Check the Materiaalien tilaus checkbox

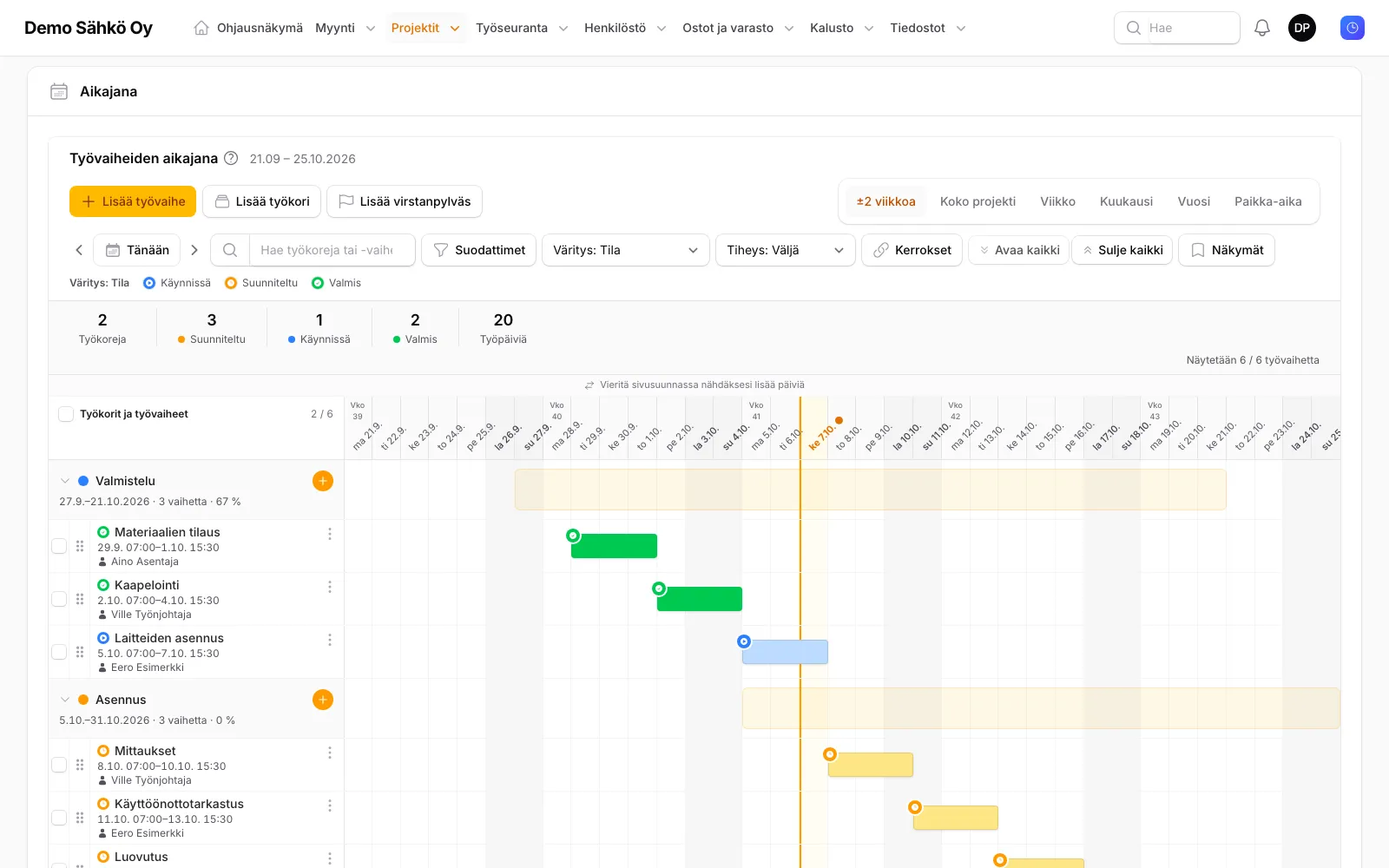[x=59, y=546]
